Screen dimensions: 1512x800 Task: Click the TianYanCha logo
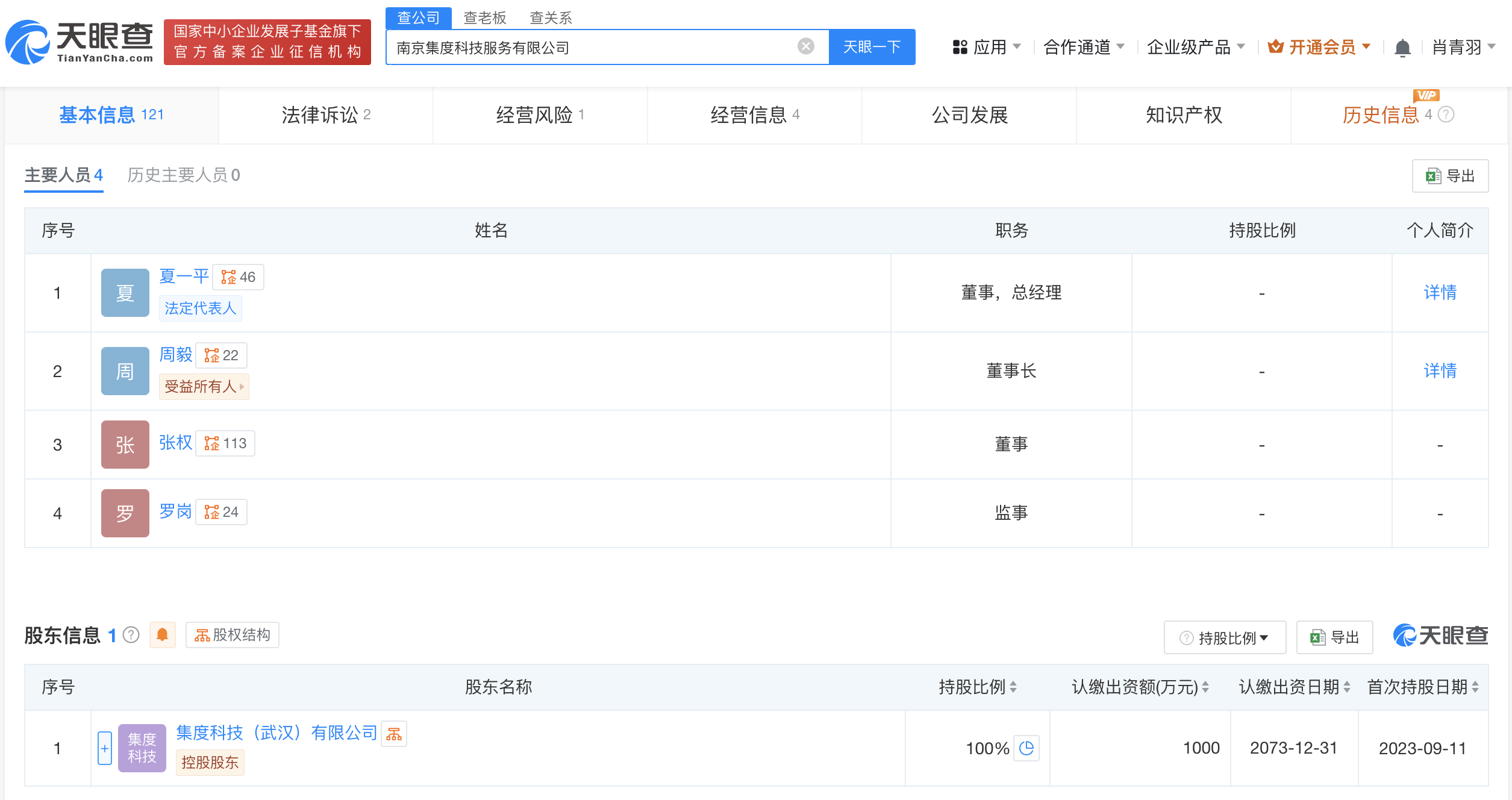pos(80,42)
